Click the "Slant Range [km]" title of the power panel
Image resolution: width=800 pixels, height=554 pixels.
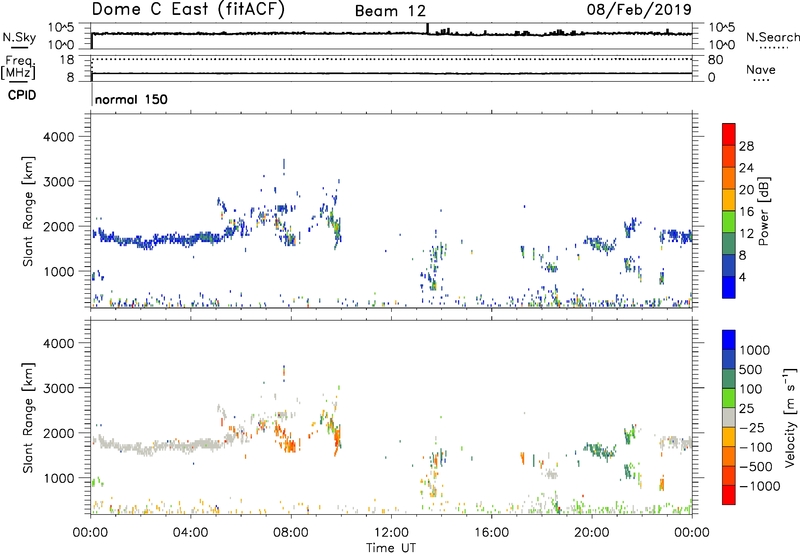pos(28,211)
